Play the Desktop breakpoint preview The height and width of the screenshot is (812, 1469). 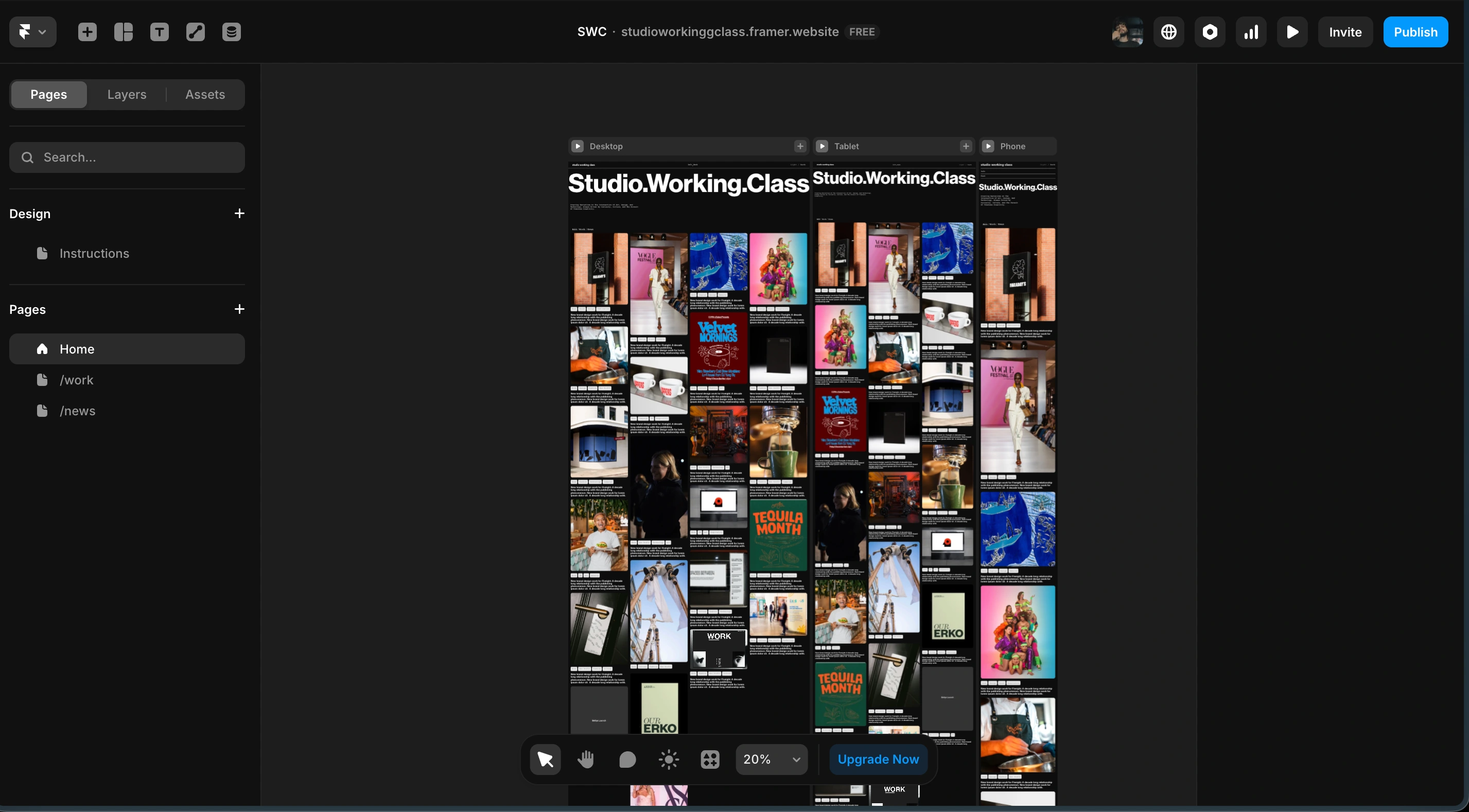pos(577,146)
